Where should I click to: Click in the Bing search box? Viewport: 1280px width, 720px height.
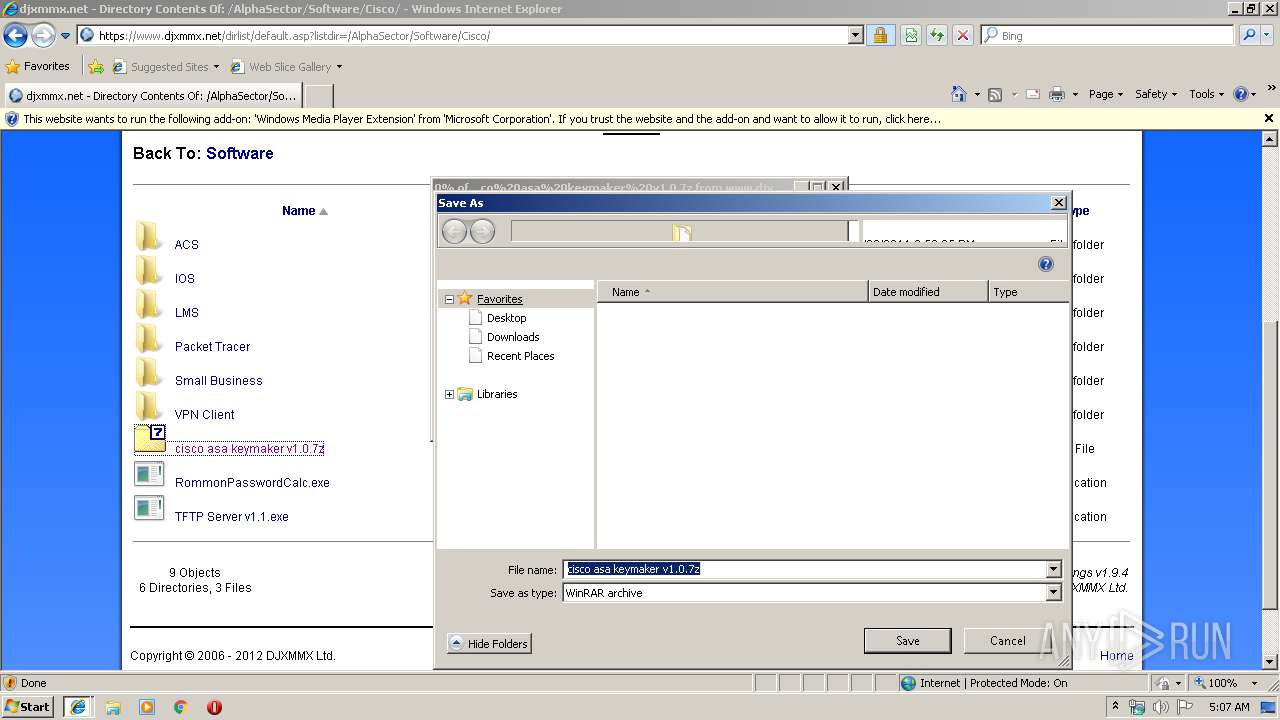coord(1108,35)
